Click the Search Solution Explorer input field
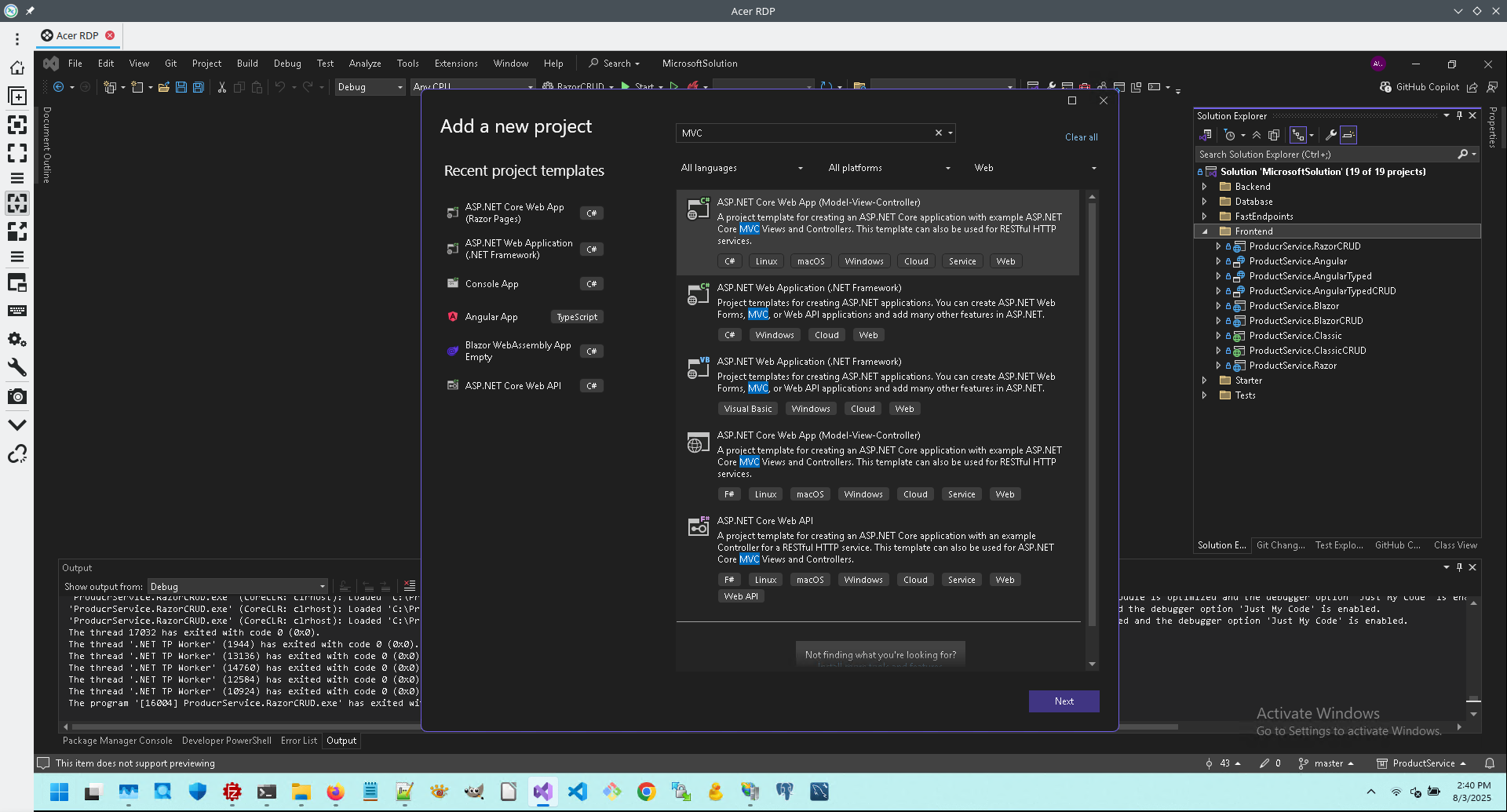Image resolution: width=1507 pixels, height=812 pixels. click(x=1326, y=155)
